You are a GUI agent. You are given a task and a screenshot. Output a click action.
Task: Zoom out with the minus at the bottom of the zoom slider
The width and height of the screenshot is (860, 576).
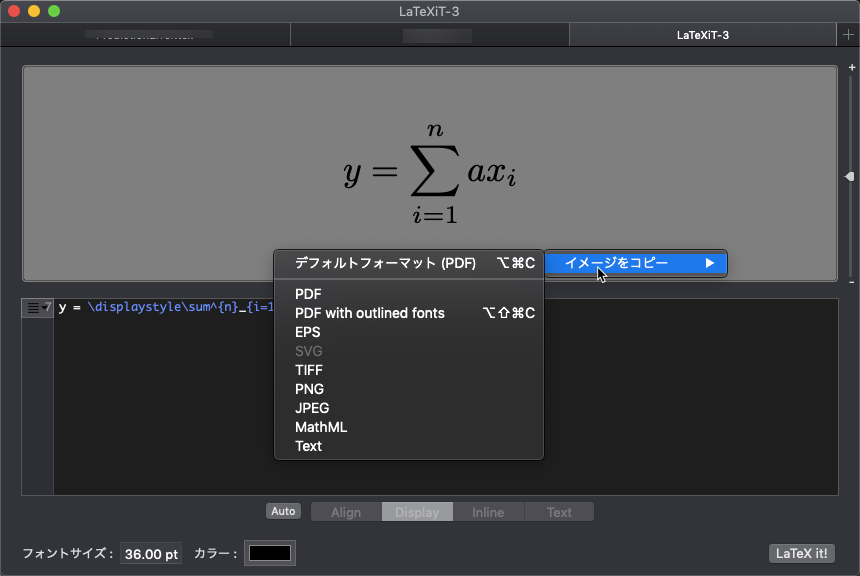tap(852, 282)
